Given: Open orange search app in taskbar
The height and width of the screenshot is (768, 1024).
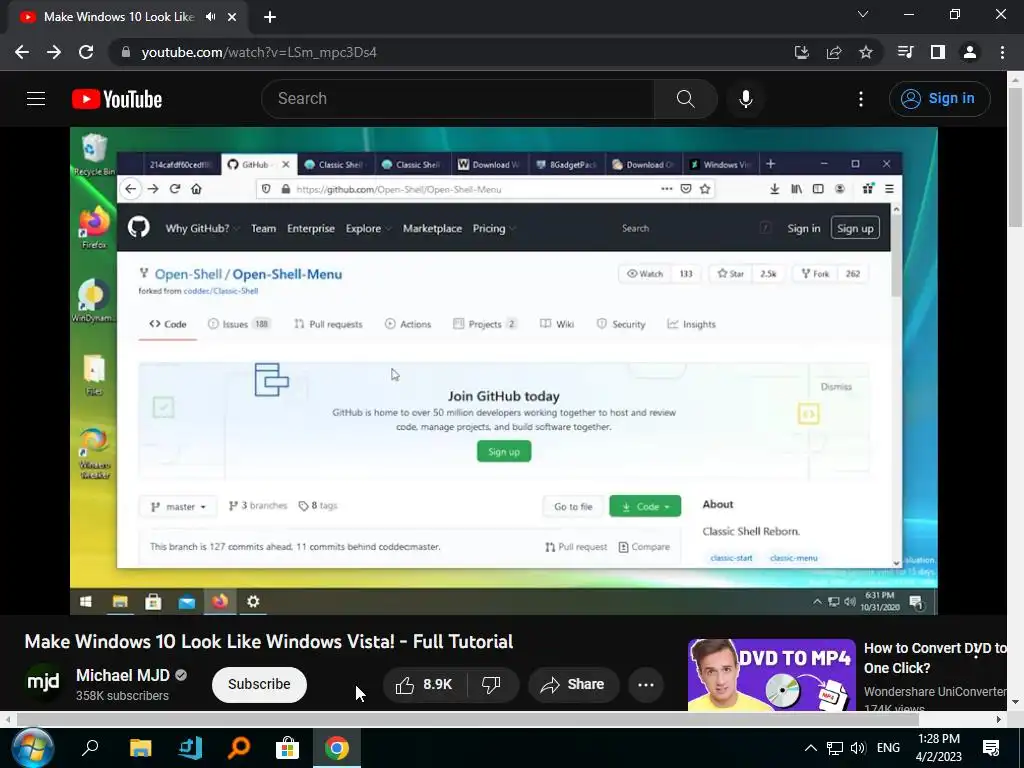Looking at the screenshot, I should click(x=238, y=748).
